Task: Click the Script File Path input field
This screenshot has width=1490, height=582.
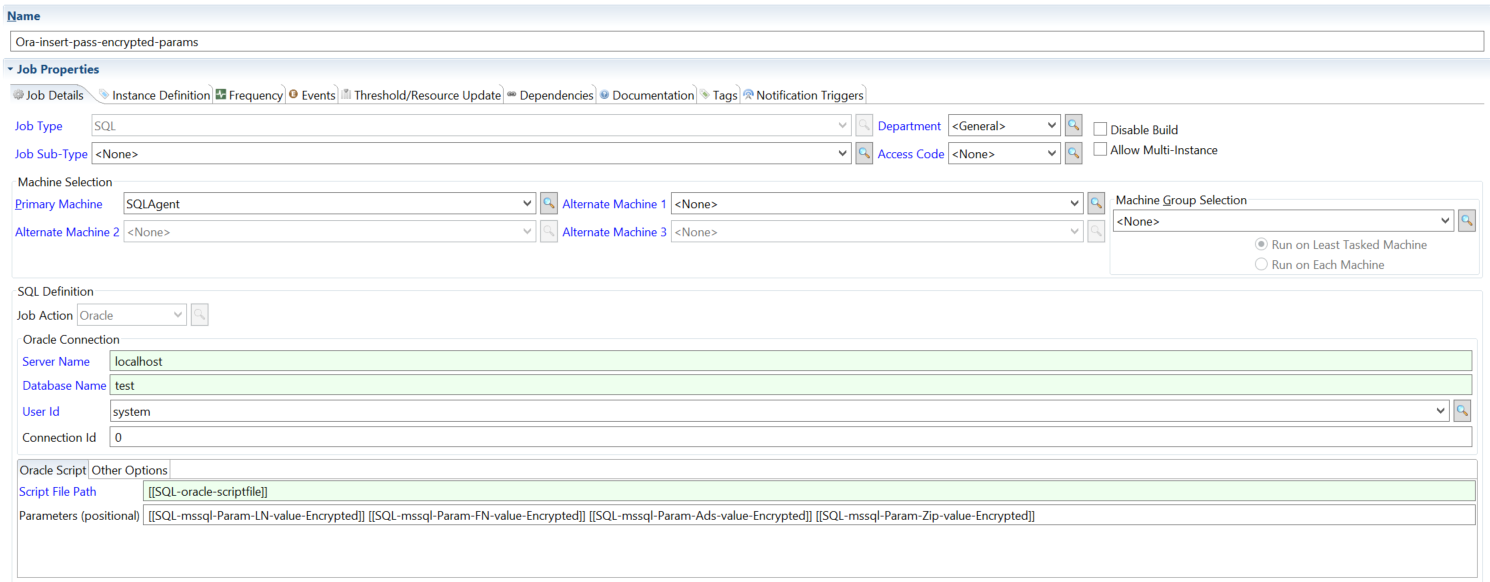Action: point(810,491)
